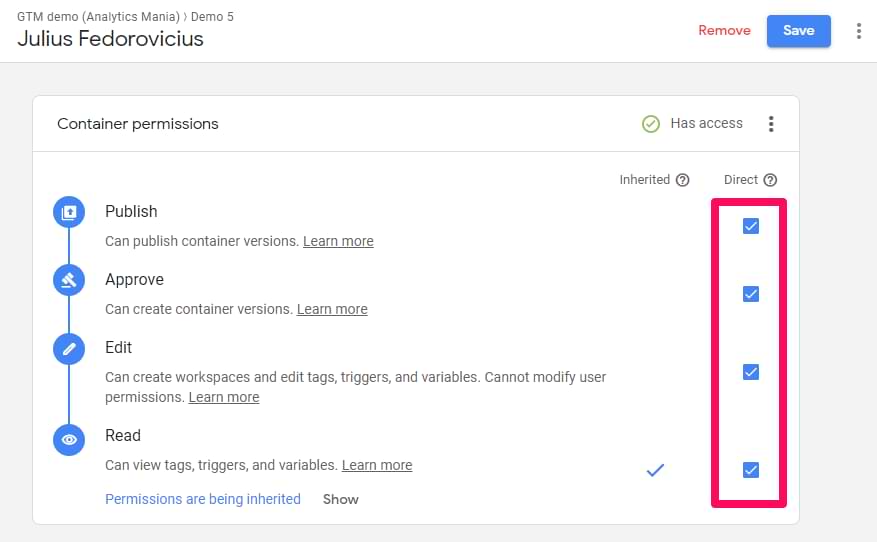Click the Approve gavel icon
The height and width of the screenshot is (542, 877).
(69, 280)
